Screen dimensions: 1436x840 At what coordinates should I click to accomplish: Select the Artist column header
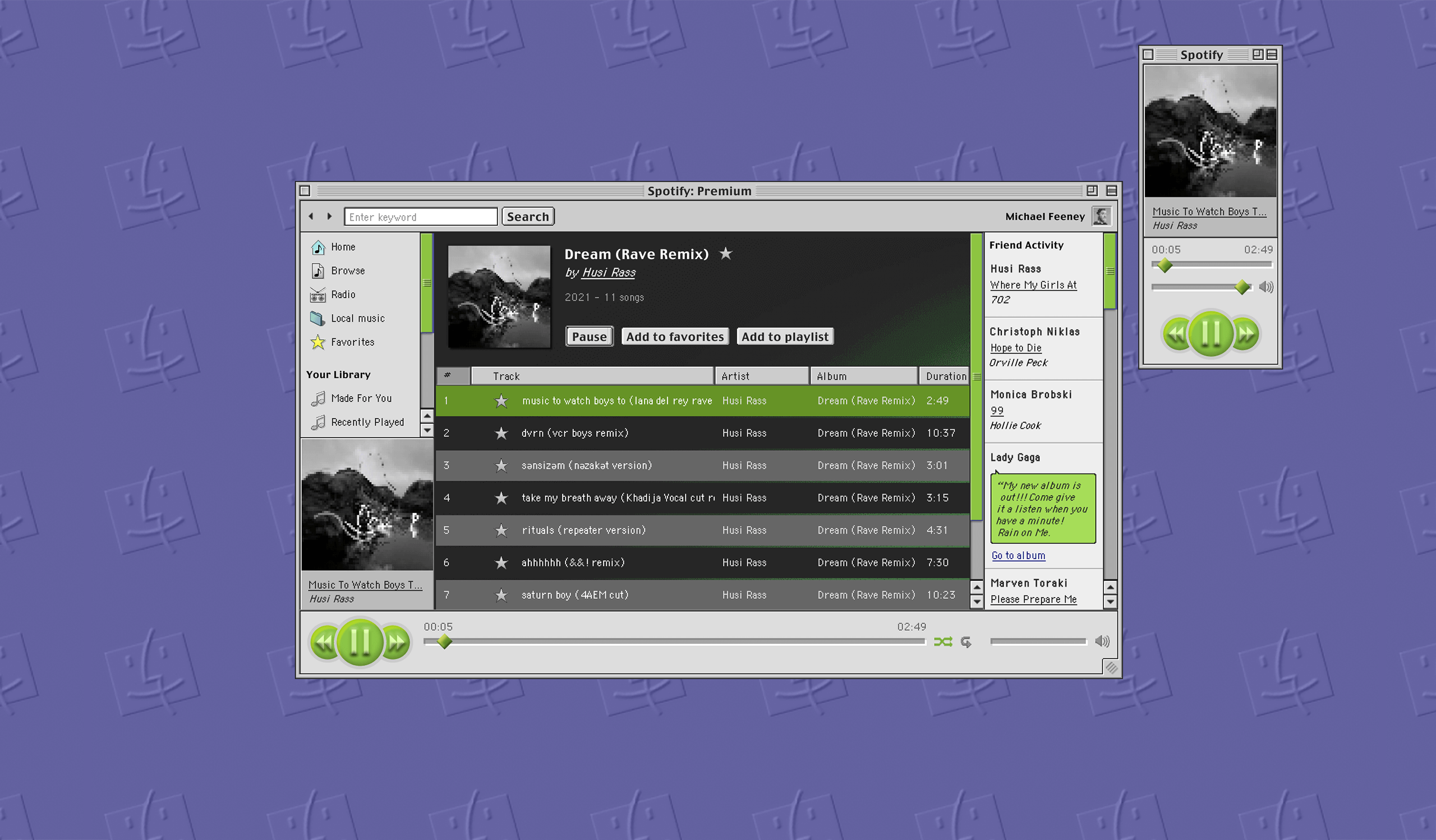click(x=735, y=376)
